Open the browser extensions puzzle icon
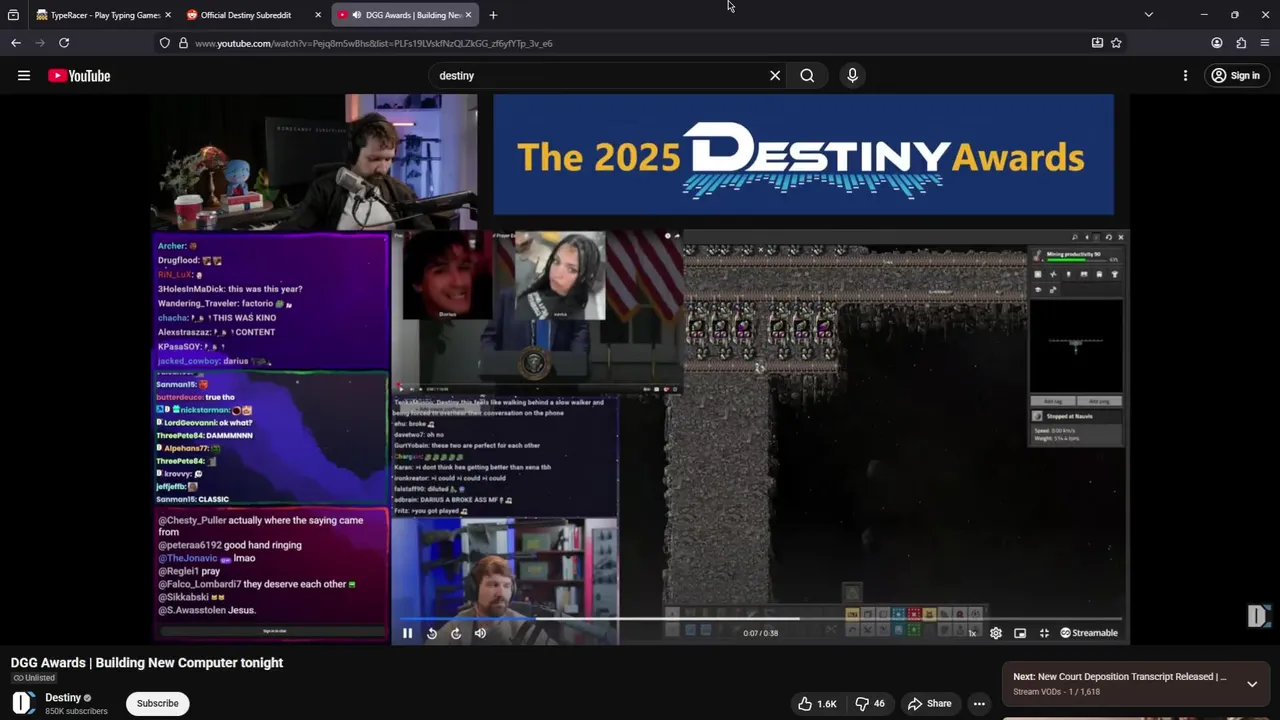This screenshot has height=720, width=1280. coord(1241,43)
